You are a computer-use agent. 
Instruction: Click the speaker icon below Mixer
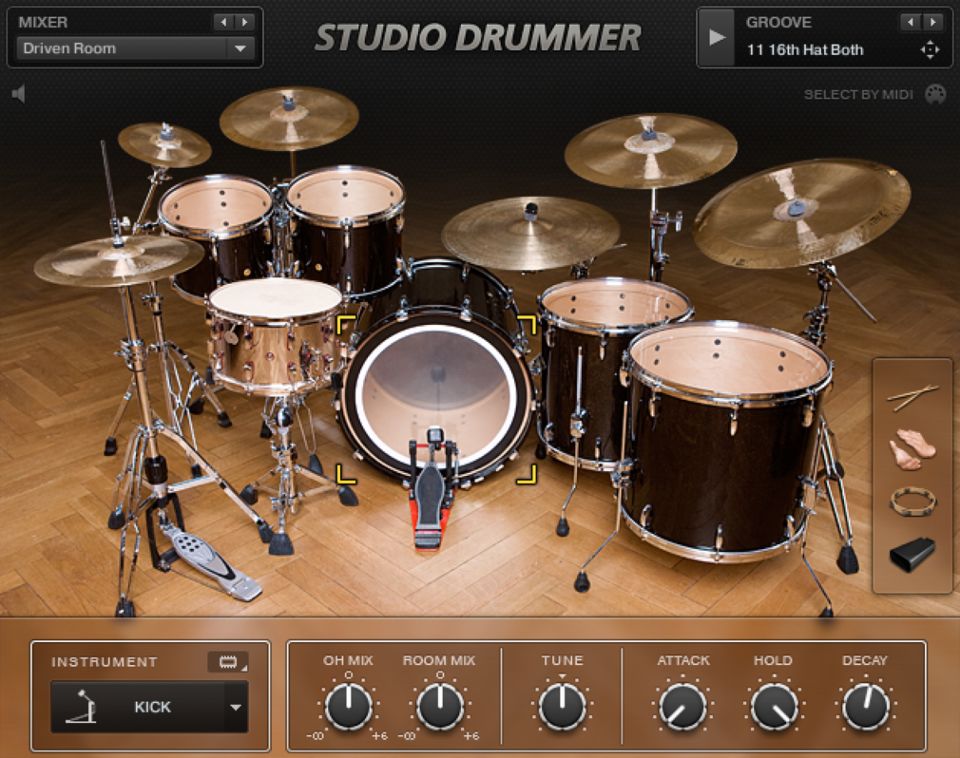18,94
